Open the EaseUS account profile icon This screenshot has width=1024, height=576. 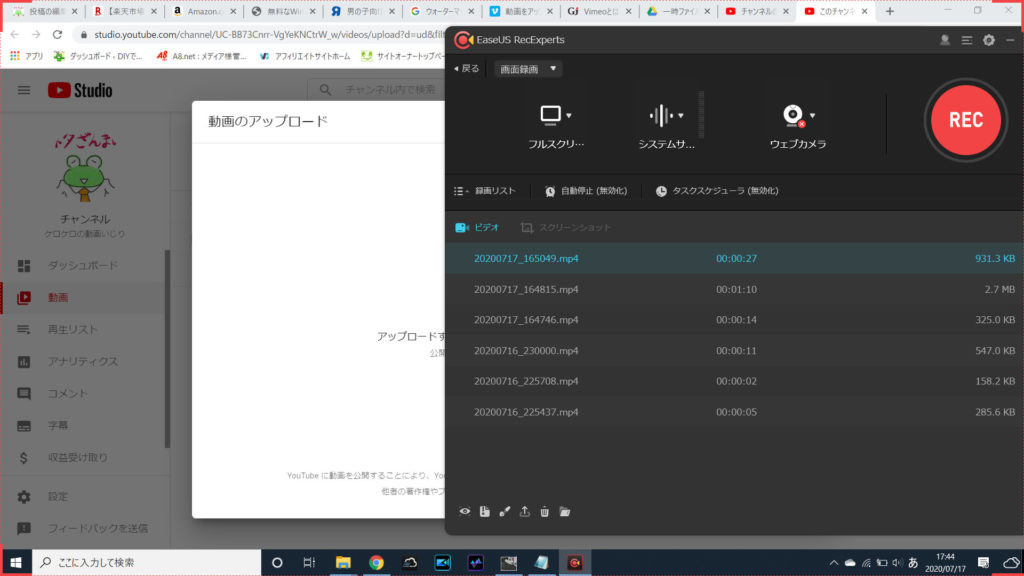coord(944,40)
